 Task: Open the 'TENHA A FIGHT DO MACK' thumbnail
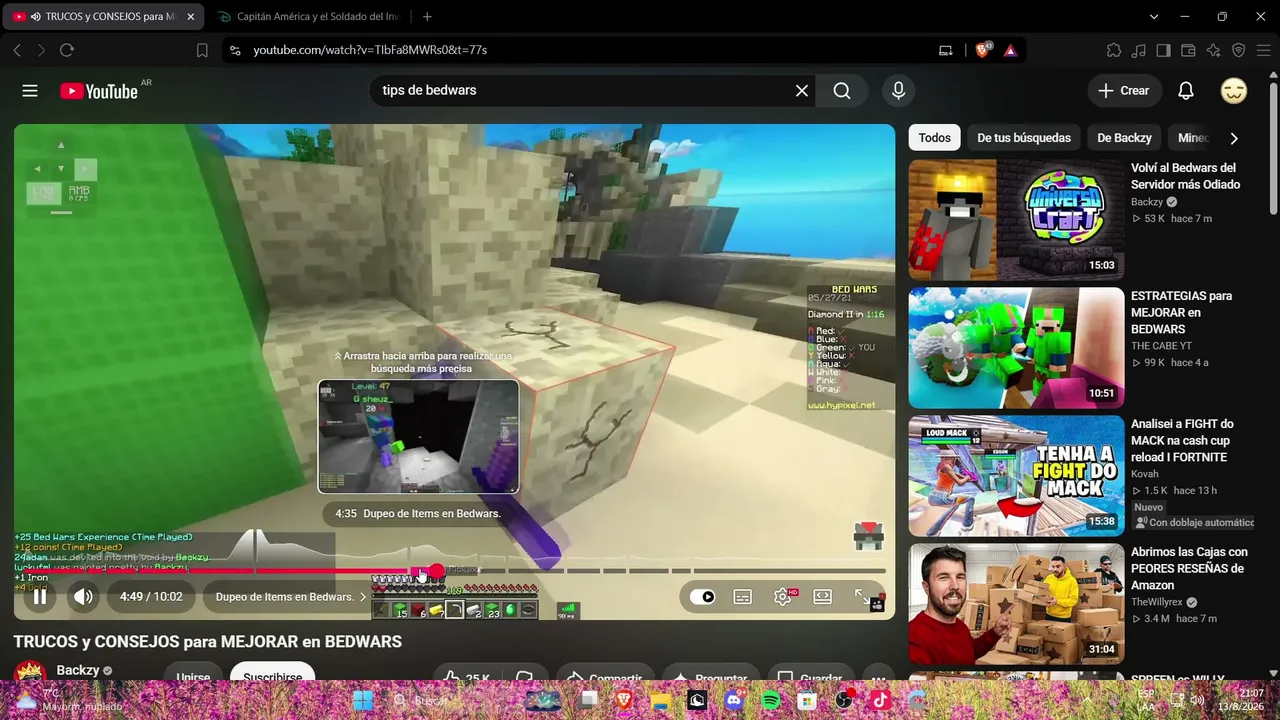1016,476
